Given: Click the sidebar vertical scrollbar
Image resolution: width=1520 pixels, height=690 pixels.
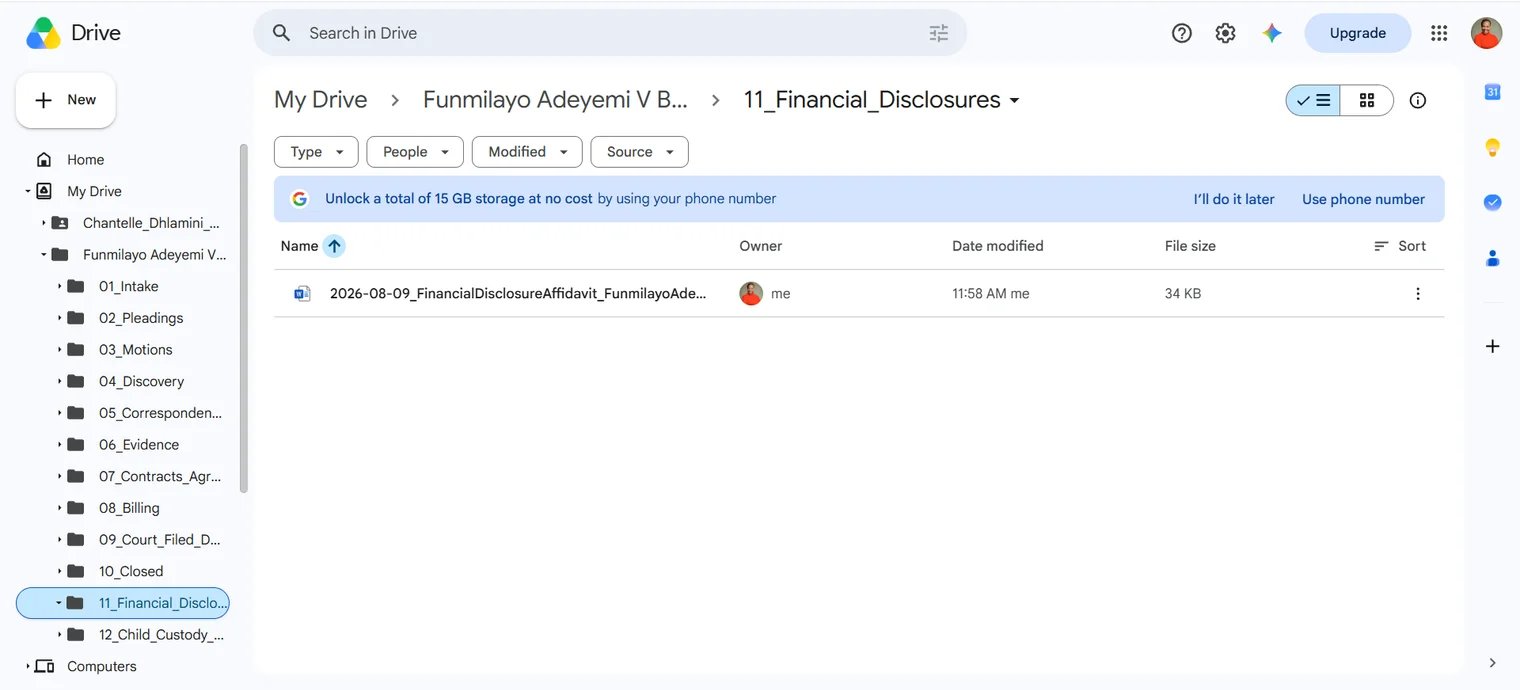Looking at the screenshot, I should click(243, 318).
